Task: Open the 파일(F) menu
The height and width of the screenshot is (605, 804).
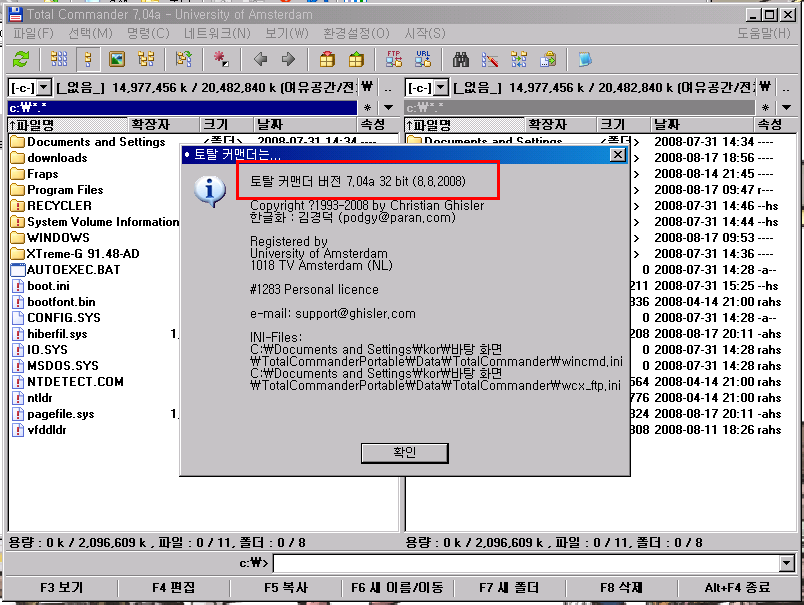Action: (x=33, y=33)
